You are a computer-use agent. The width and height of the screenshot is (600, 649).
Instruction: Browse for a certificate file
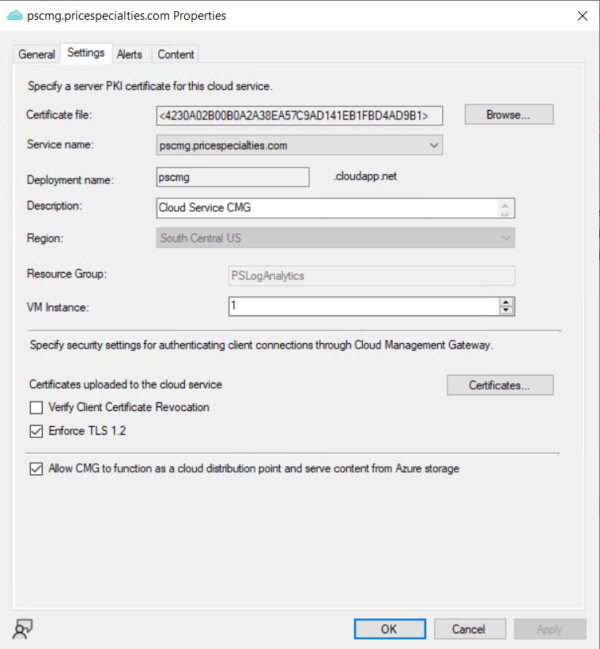pyautogui.click(x=509, y=115)
